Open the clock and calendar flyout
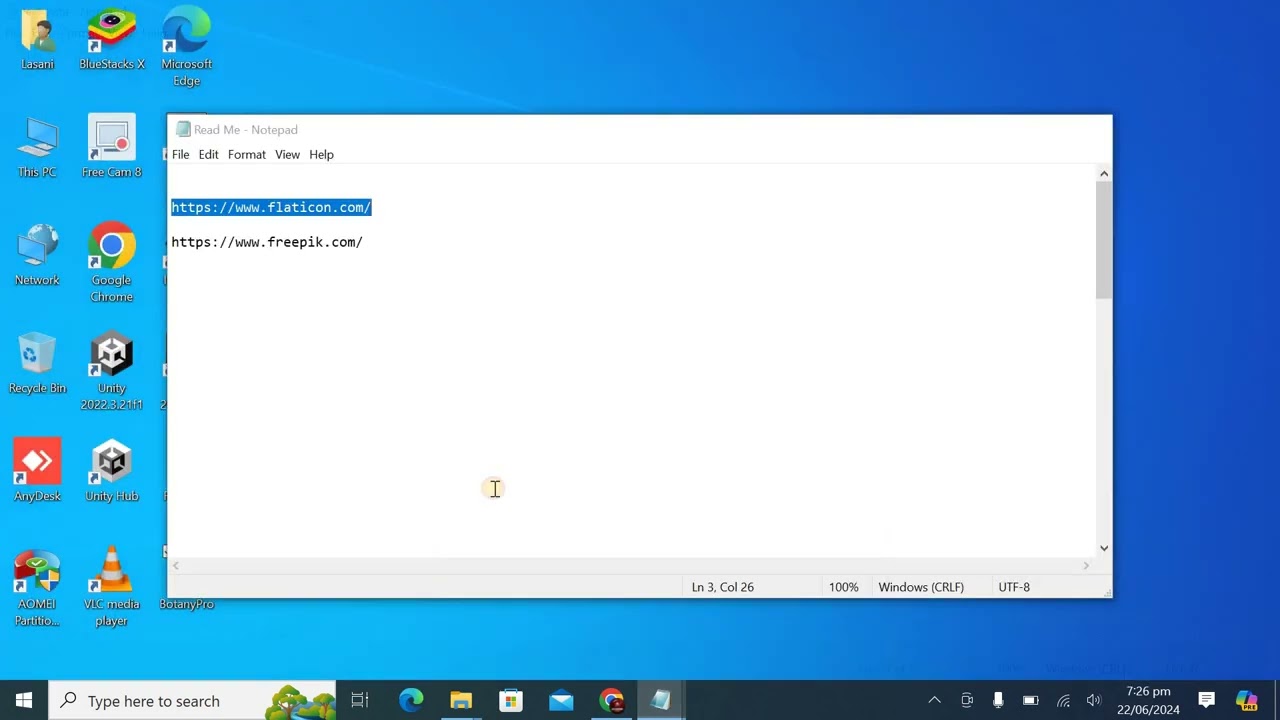 (1148, 700)
